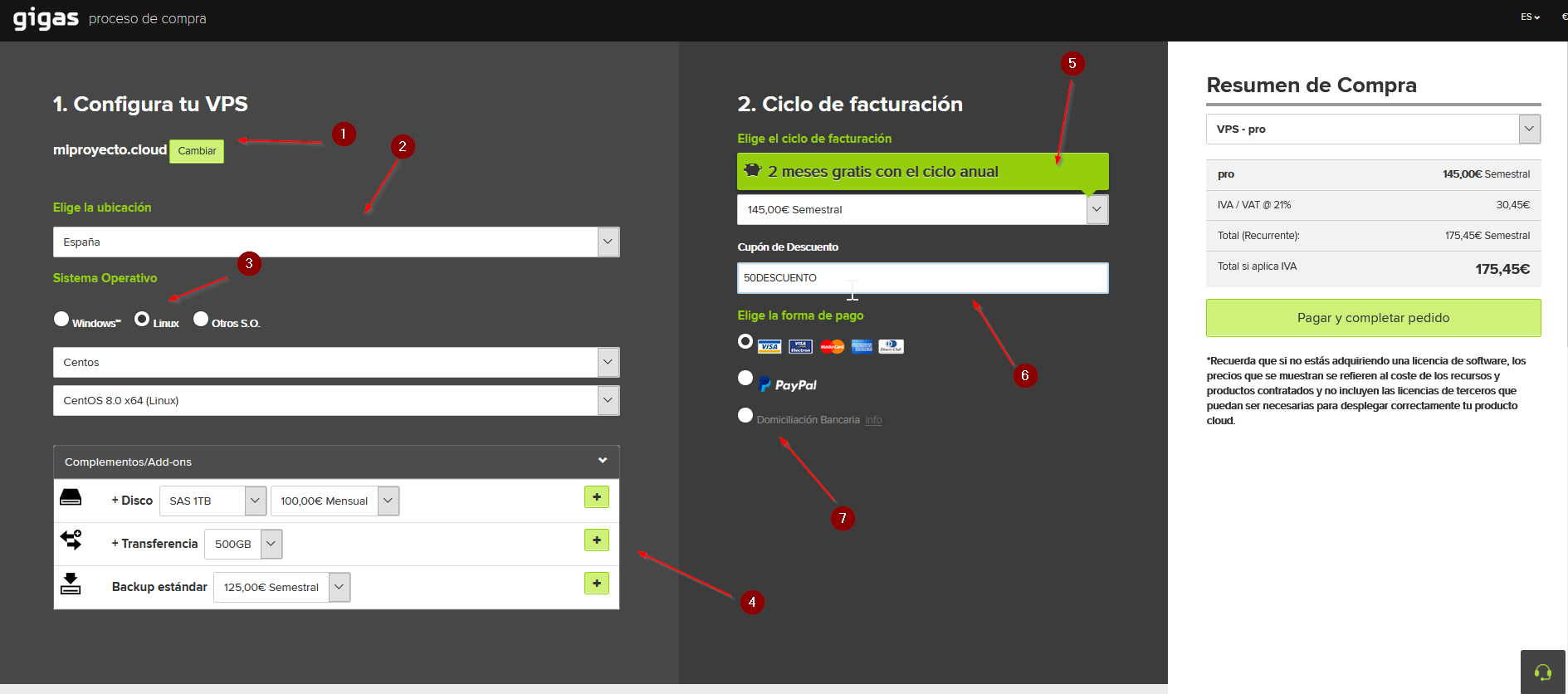Image resolution: width=1568 pixels, height=694 pixels.
Task: Click the 2 meses gratis annual banner
Action: [922, 171]
